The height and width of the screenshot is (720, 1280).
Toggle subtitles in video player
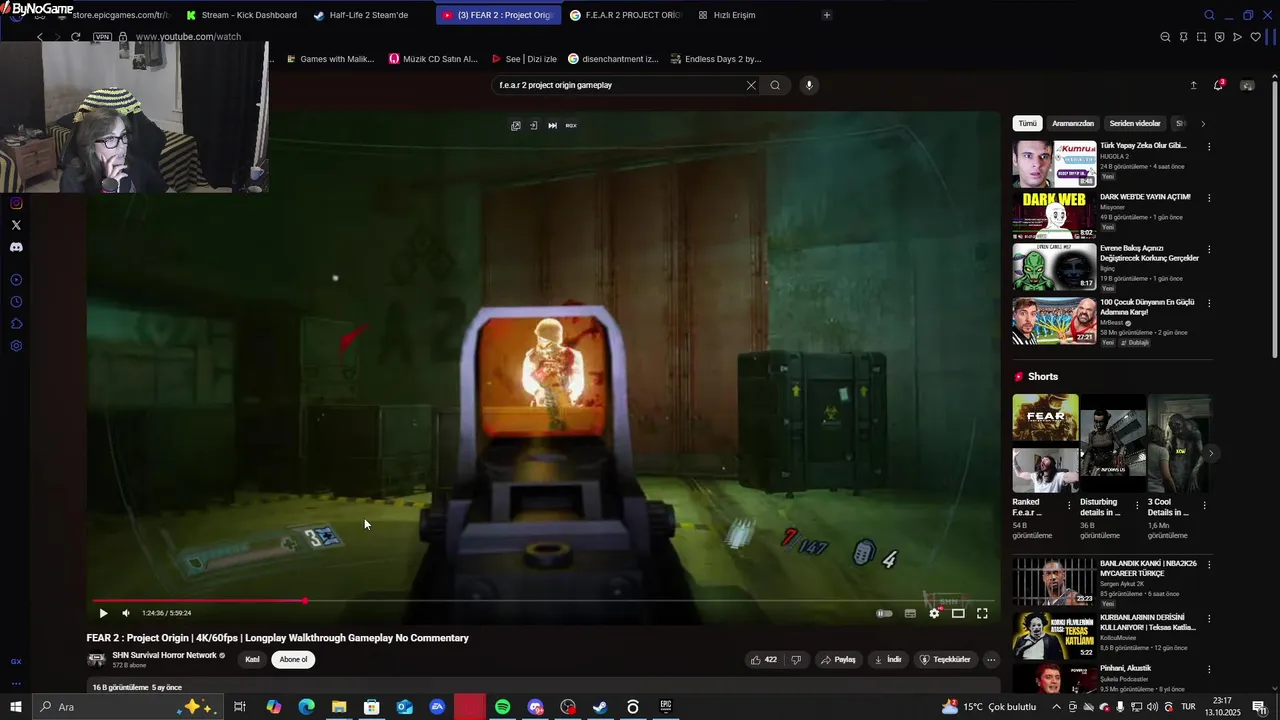[x=910, y=613]
